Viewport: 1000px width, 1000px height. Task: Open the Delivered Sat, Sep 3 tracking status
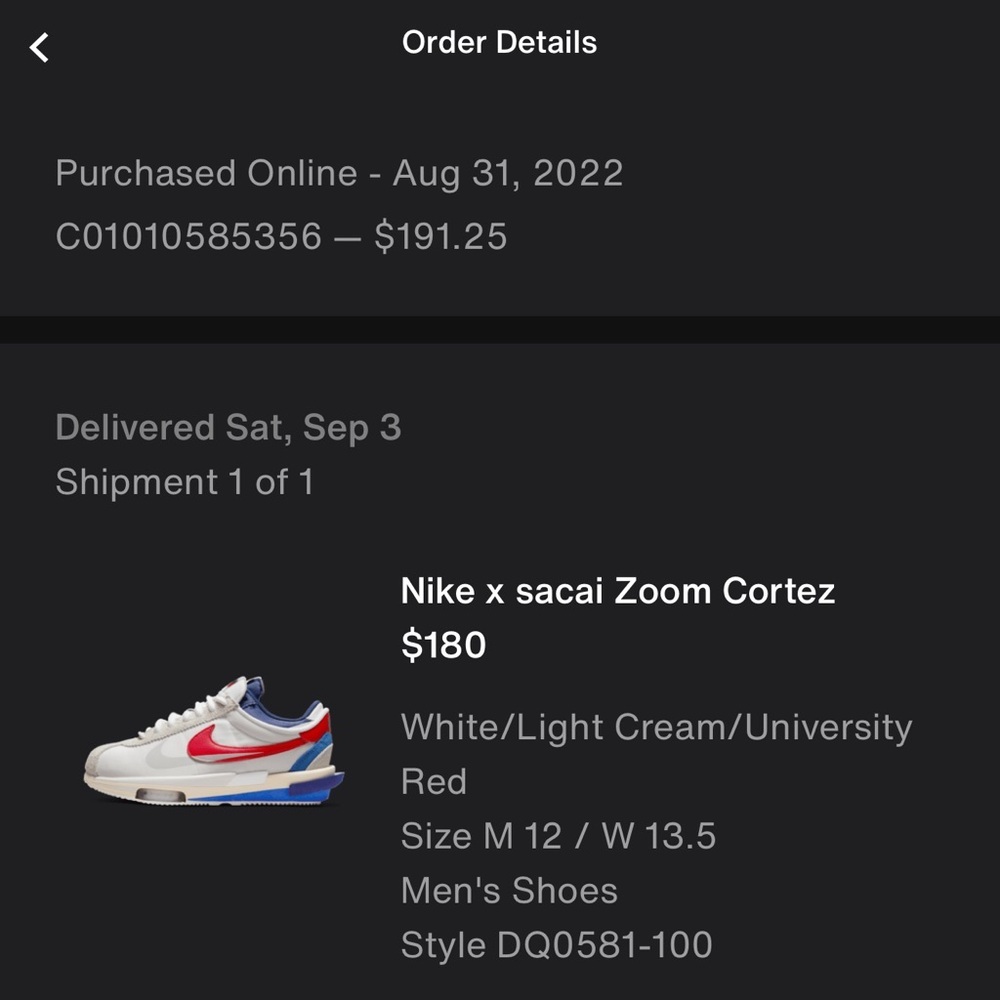click(x=229, y=427)
